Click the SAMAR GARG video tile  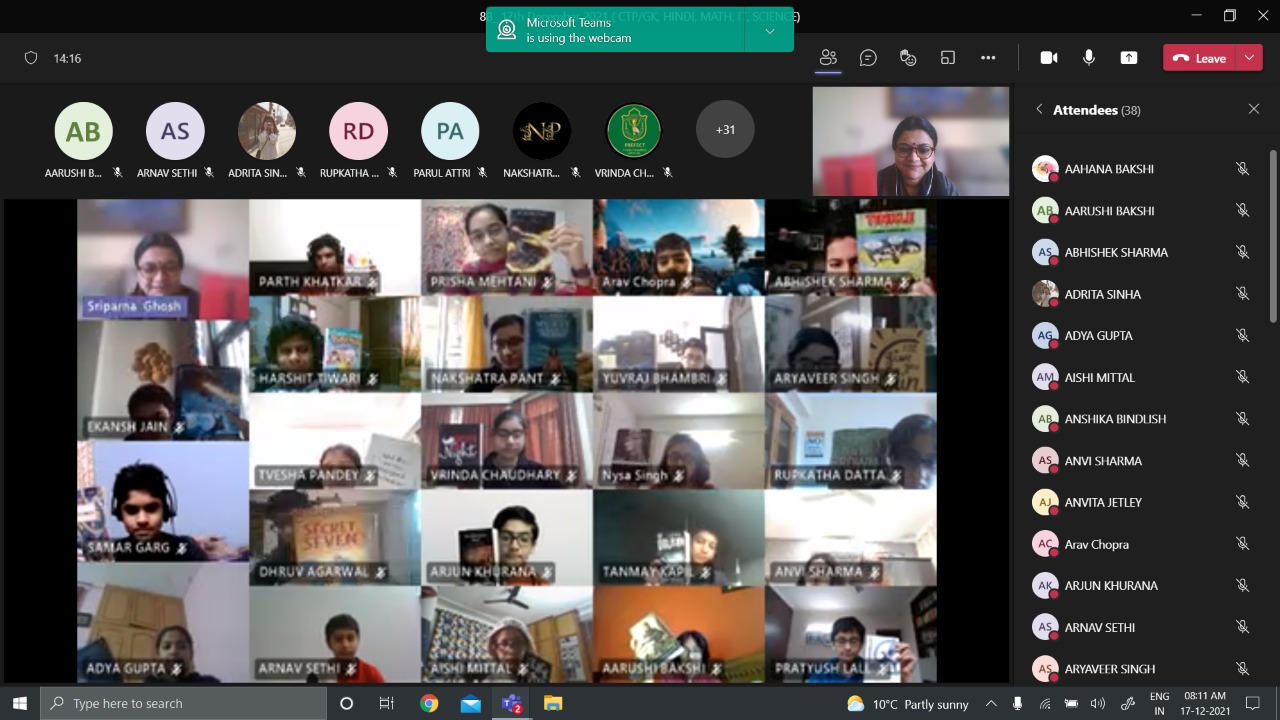[163, 501]
